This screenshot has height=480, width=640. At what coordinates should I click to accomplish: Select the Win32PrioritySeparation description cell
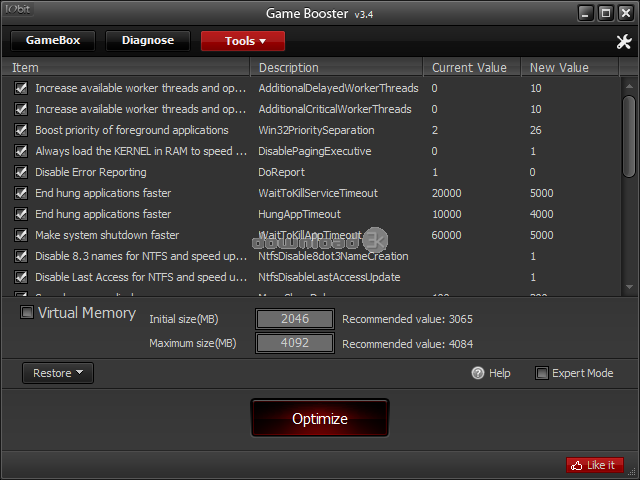tap(316, 130)
